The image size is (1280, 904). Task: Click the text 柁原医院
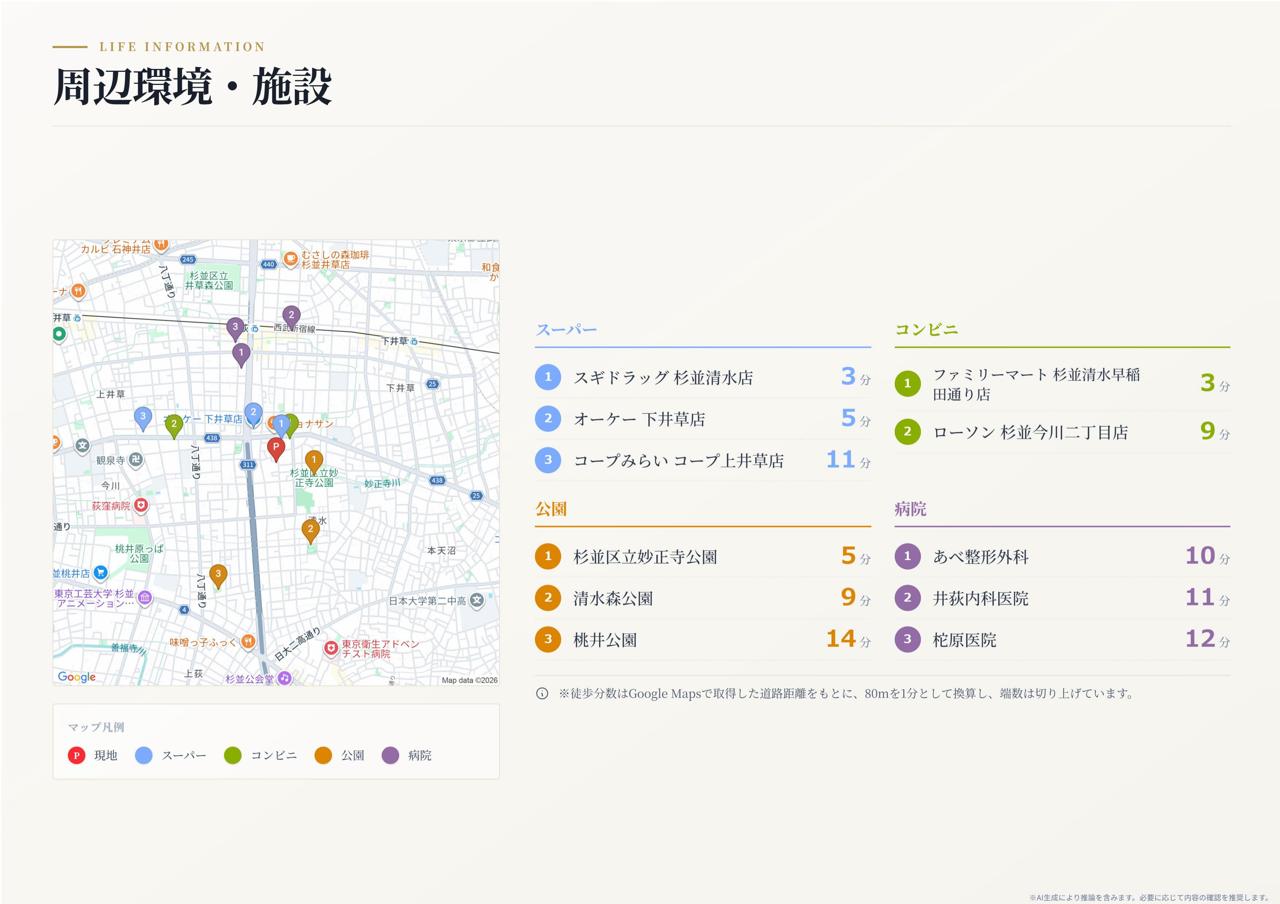tap(964, 640)
